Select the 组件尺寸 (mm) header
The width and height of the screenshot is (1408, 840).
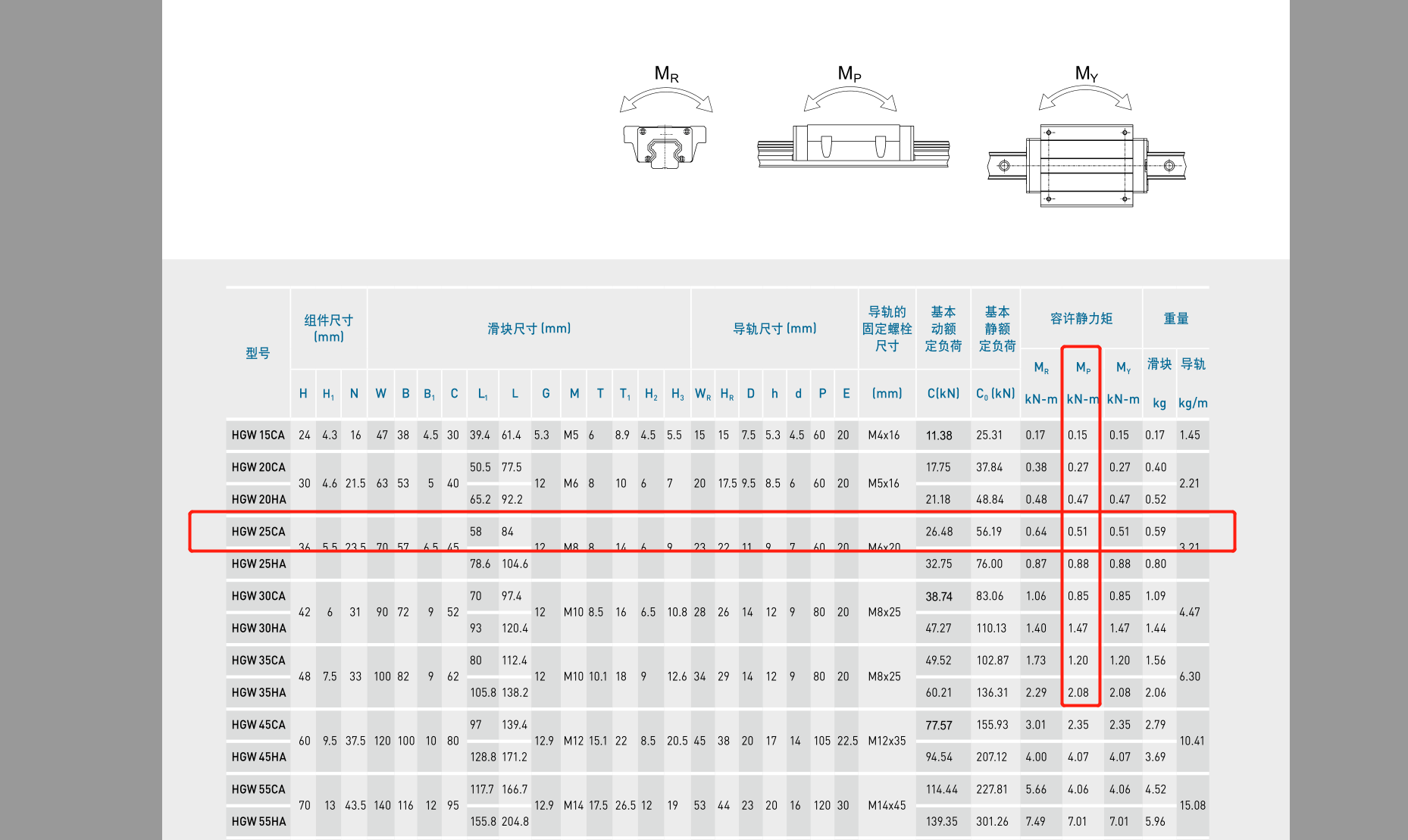click(x=328, y=328)
